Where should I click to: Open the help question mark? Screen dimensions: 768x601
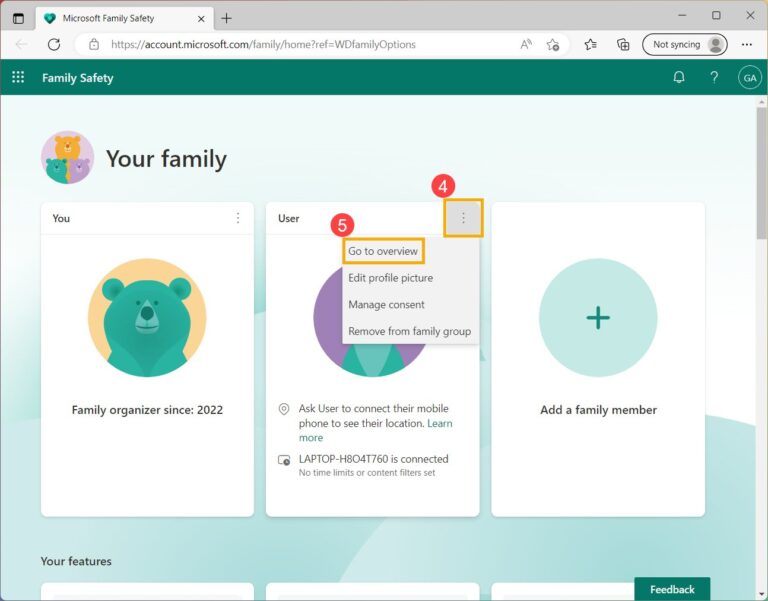pos(714,77)
